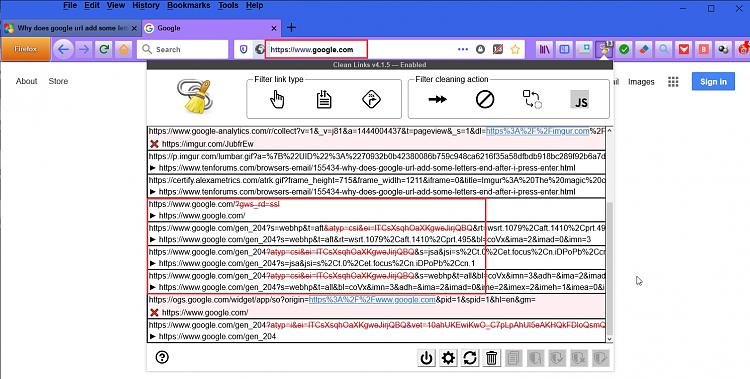Expand the www.google.com/gen_204 cleaned link arrow
Image resolution: width=750 pixels, height=379 pixels.
pyautogui.click(x=153, y=337)
